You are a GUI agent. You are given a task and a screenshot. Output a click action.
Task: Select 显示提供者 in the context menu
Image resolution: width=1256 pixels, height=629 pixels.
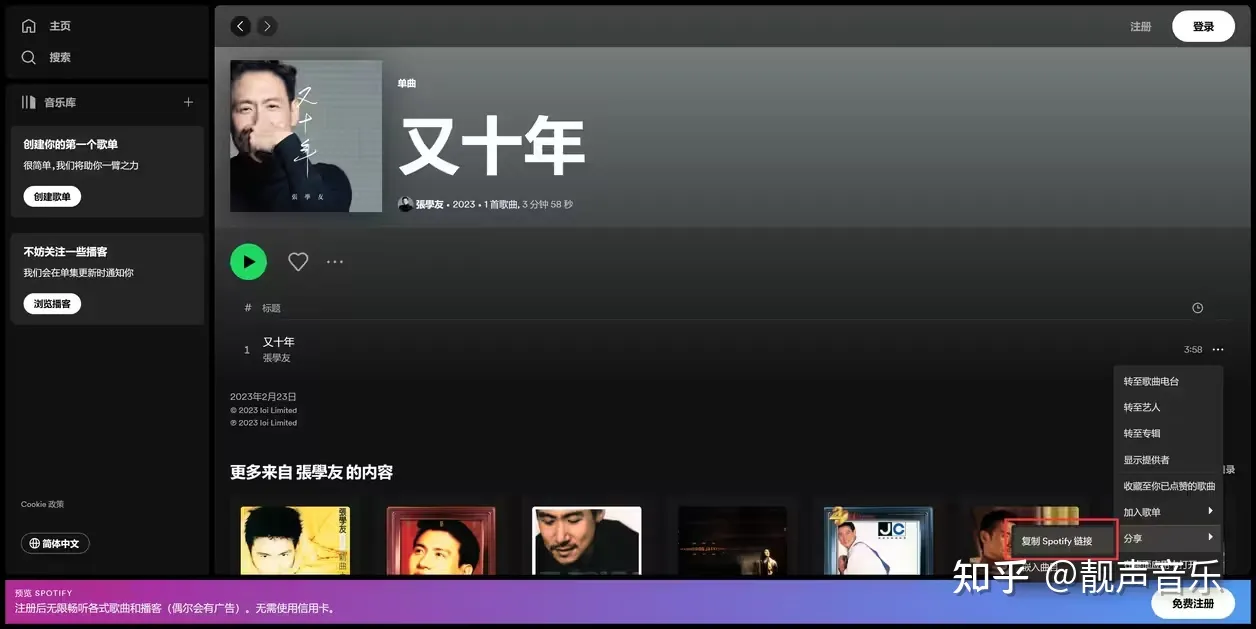(x=1168, y=460)
